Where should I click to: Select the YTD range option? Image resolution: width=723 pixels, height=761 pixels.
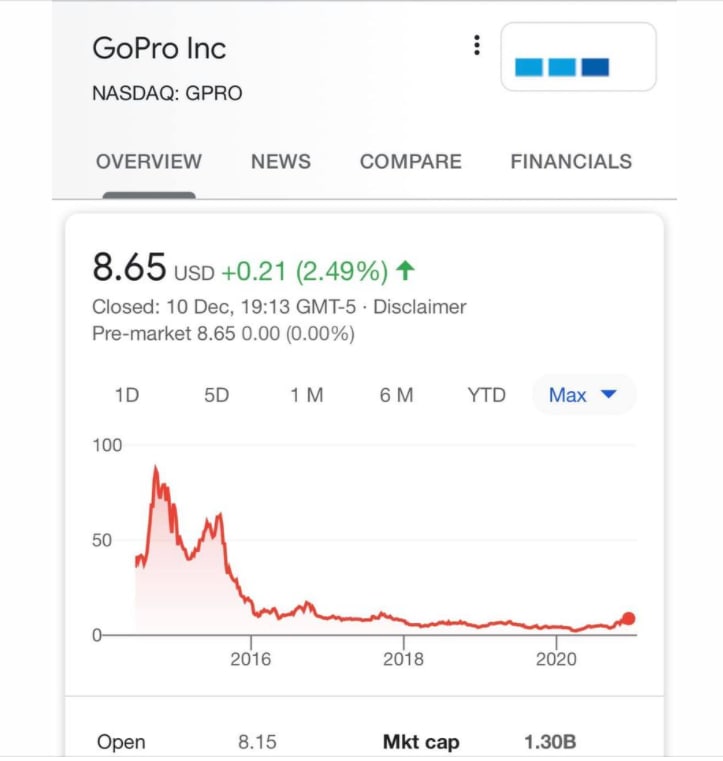pyautogui.click(x=487, y=395)
